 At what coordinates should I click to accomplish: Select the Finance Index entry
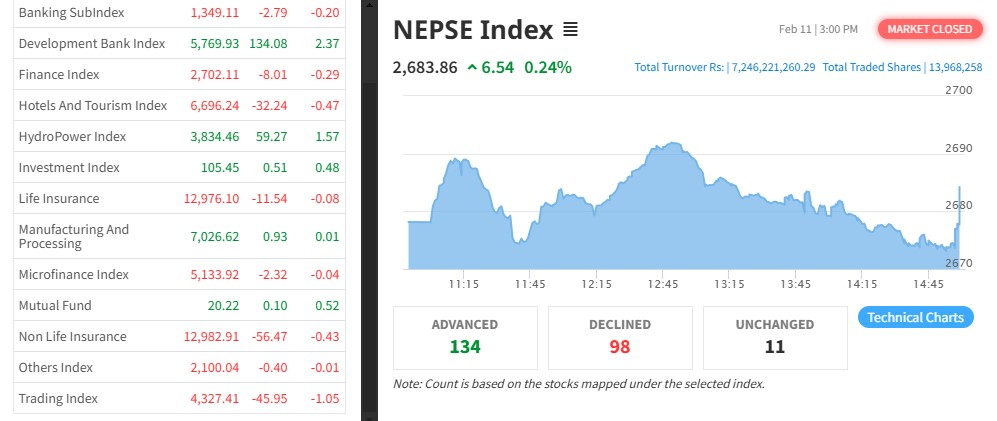point(60,74)
